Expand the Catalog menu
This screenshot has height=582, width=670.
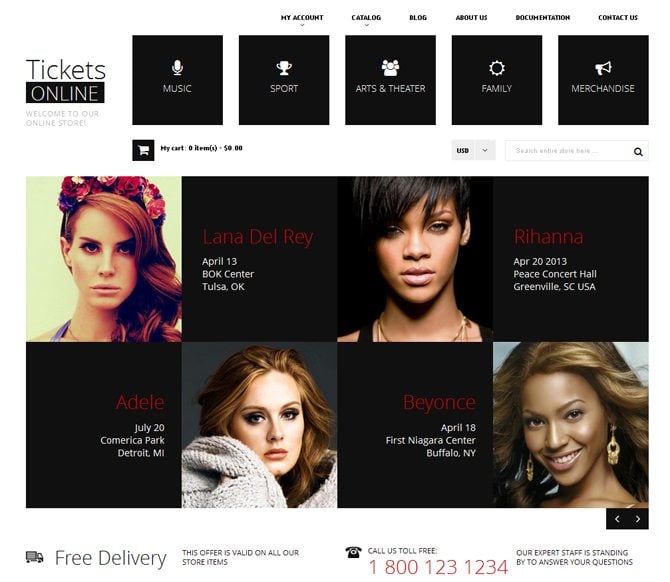pos(366,18)
